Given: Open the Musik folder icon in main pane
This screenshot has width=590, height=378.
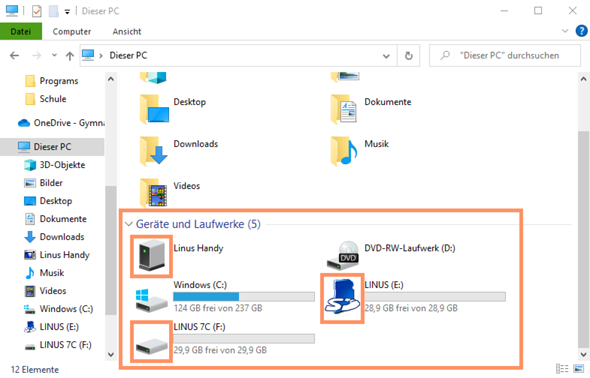Looking at the screenshot, I should 344,151.
